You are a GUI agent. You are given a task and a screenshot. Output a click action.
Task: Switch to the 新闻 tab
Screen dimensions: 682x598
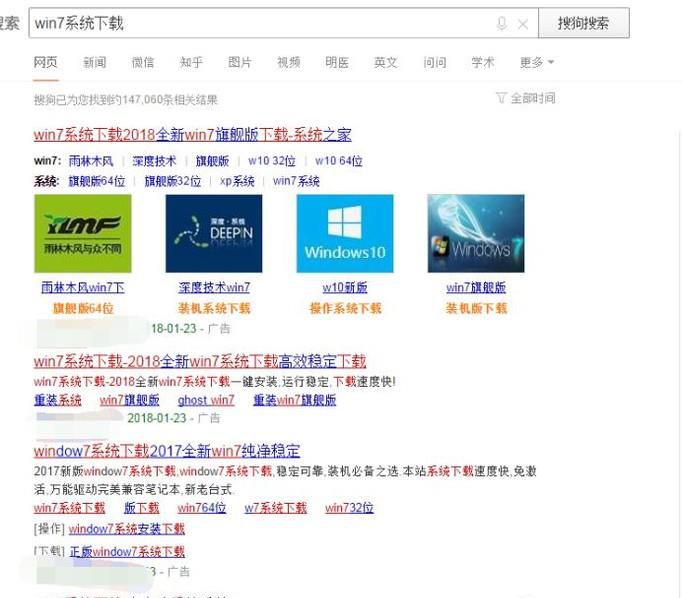[x=94, y=63]
